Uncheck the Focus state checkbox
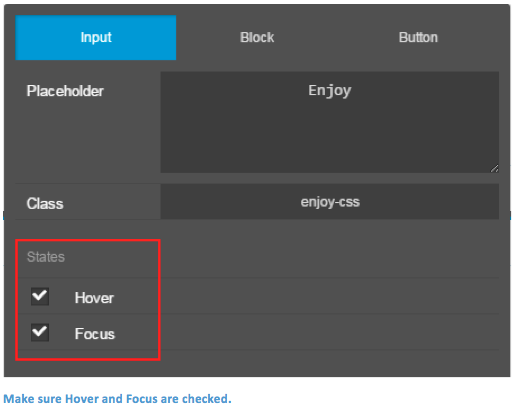The image size is (516, 414). click(x=40, y=332)
